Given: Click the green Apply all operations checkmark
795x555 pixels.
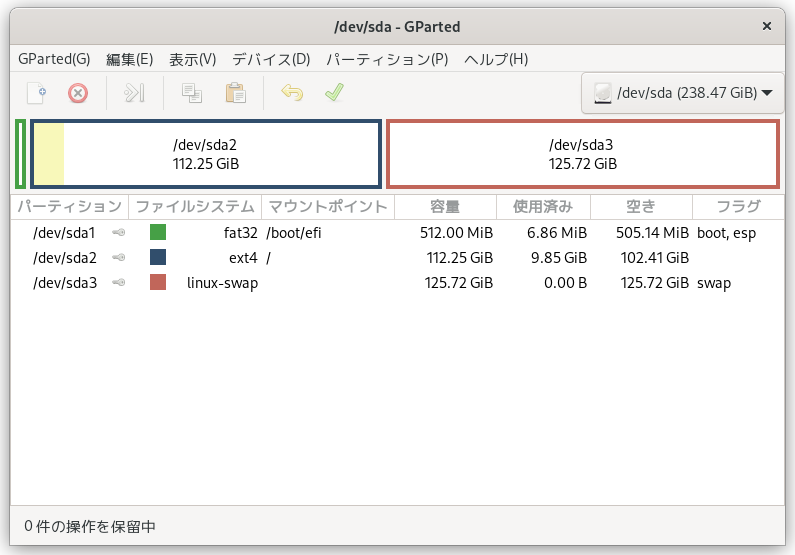Looking at the screenshot, I should [335, 93].
